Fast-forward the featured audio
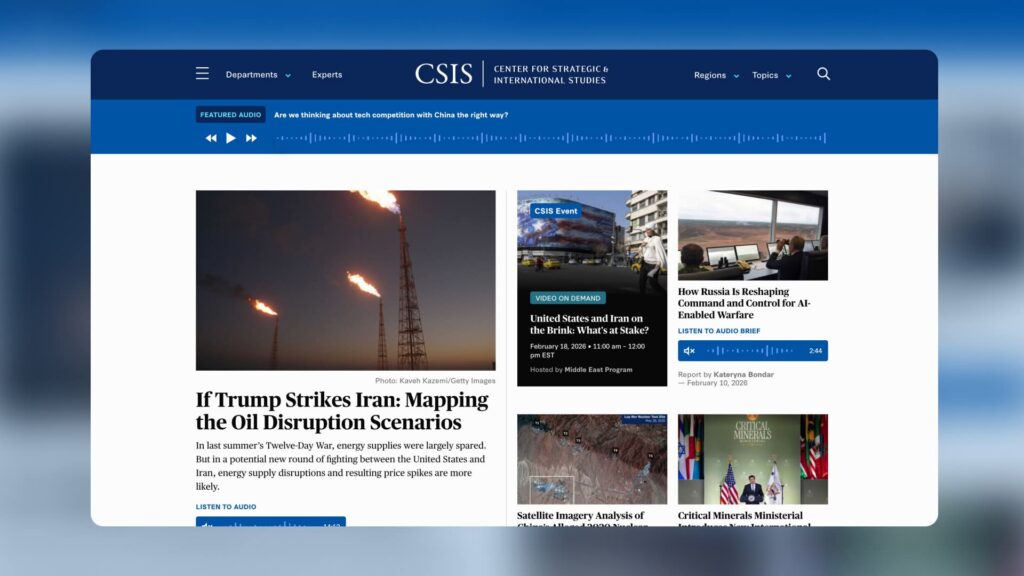The width and height of the screenshot is (1024, 576). 251,138
